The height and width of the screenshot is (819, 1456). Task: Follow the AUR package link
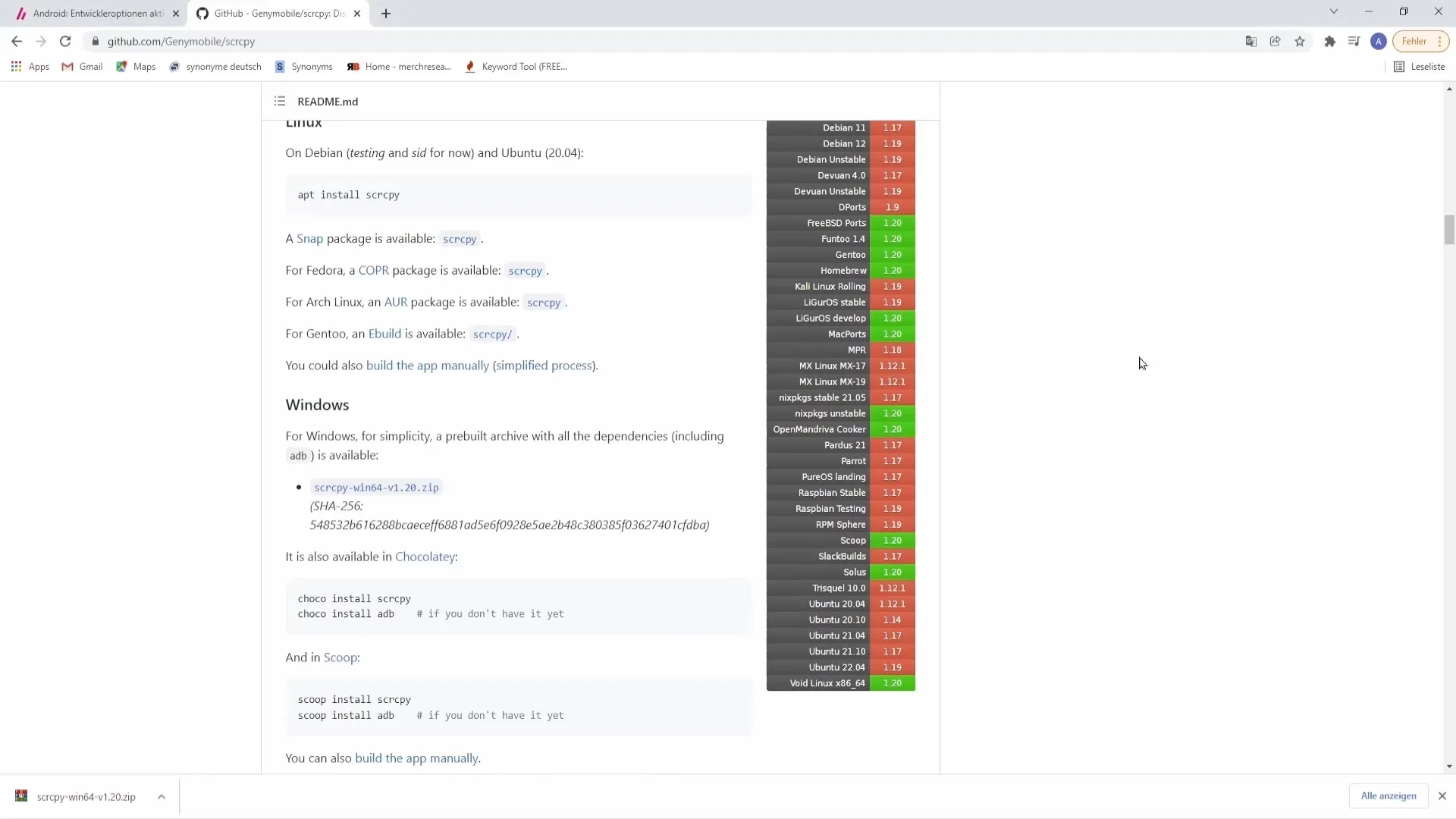(x=396, y=303)
